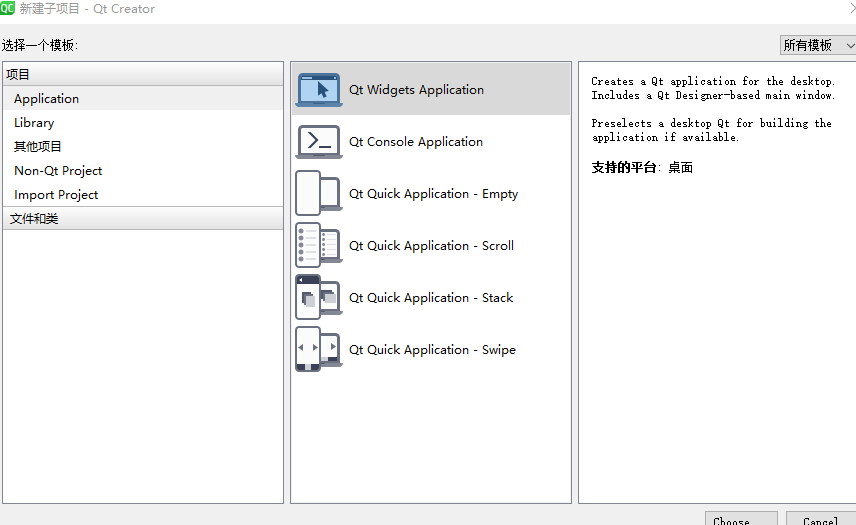
Task: Click the Choose button
Action: click(x=741, y=518)
